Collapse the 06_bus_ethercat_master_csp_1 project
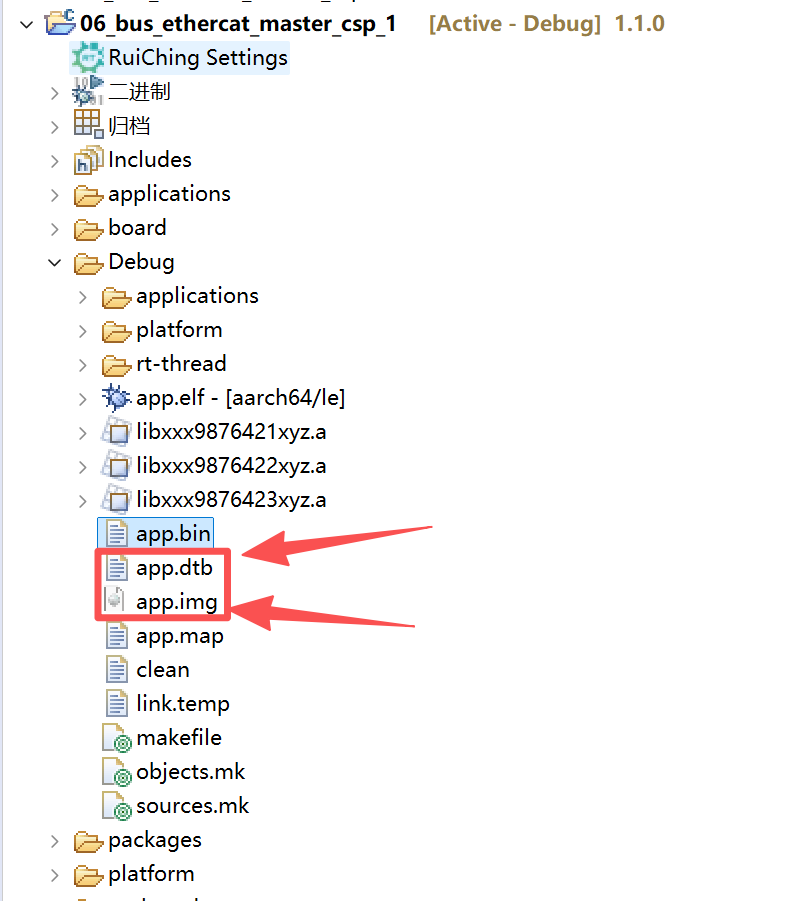Viewport: 791px width, 902px height. 26,25
